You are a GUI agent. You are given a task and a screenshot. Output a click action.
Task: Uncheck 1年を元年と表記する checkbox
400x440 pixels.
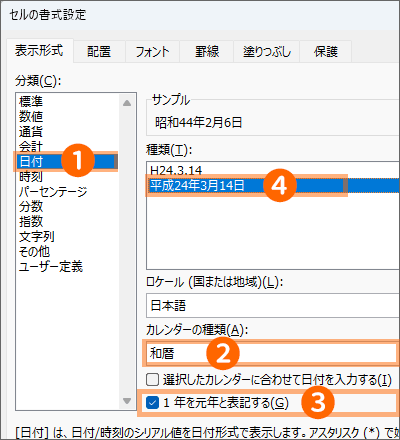[152, 403]
